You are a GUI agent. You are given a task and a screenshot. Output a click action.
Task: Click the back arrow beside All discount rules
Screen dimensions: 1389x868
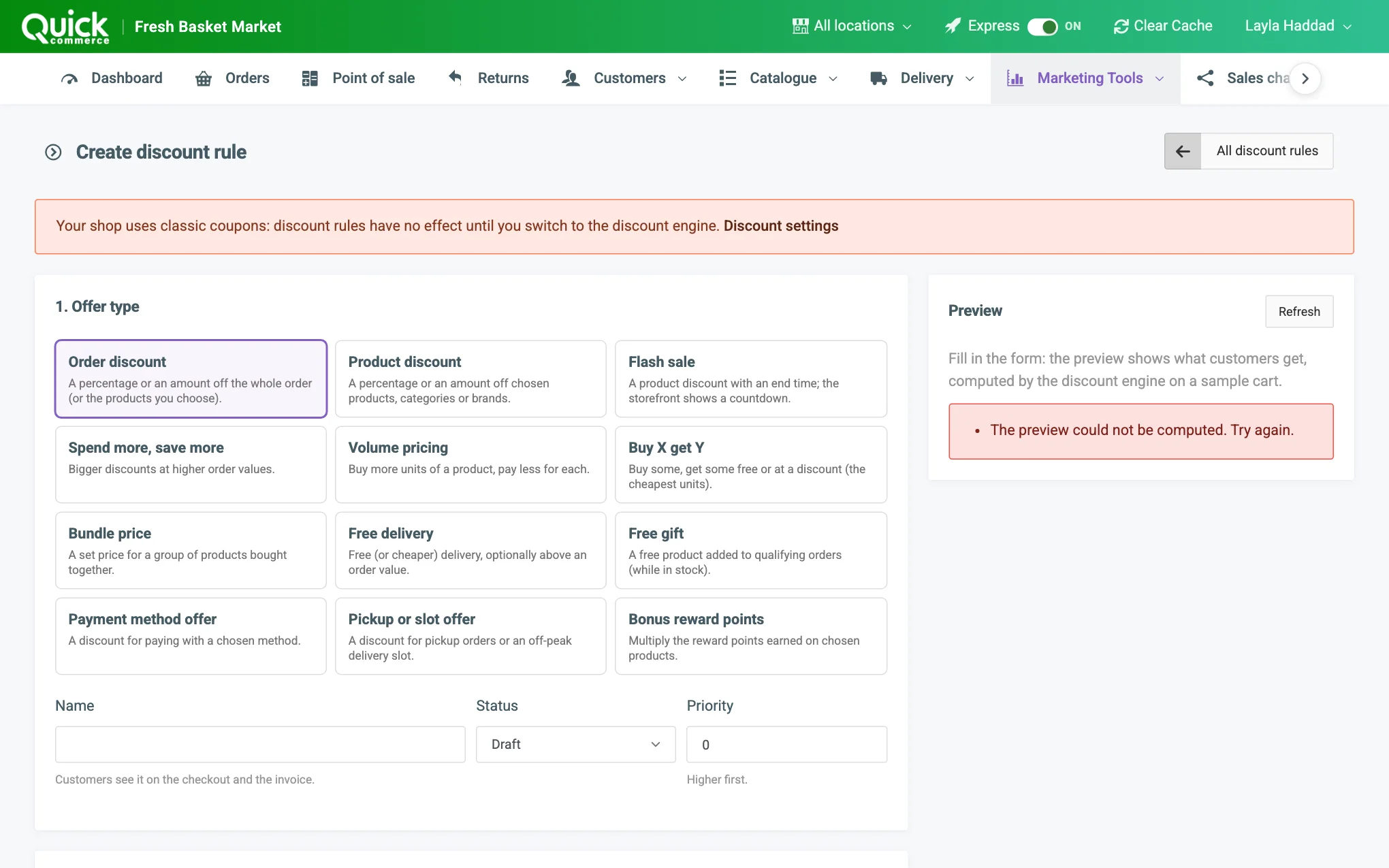pos(1183,151)
